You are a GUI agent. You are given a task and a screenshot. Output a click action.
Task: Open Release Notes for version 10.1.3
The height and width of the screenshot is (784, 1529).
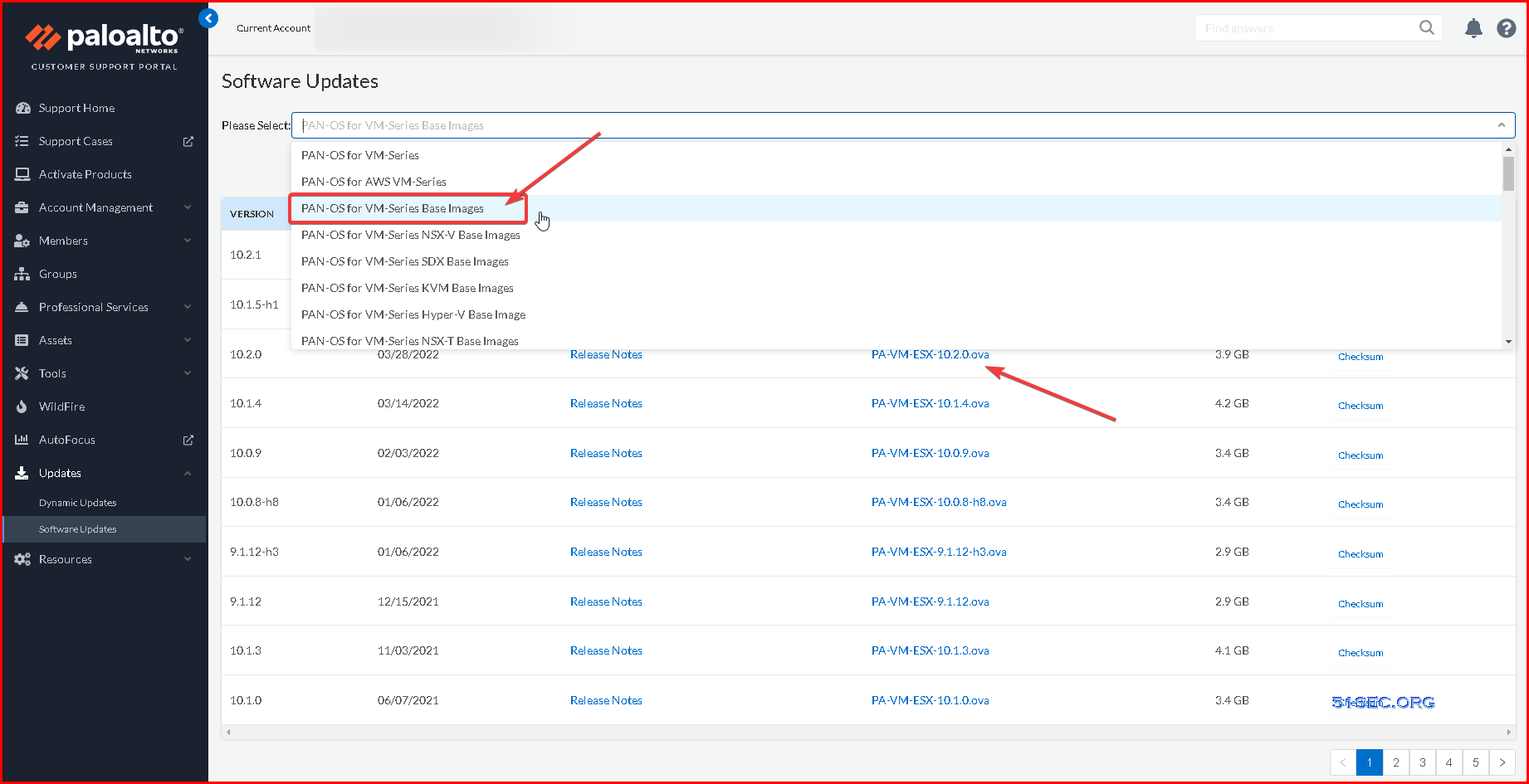[606, 650]
